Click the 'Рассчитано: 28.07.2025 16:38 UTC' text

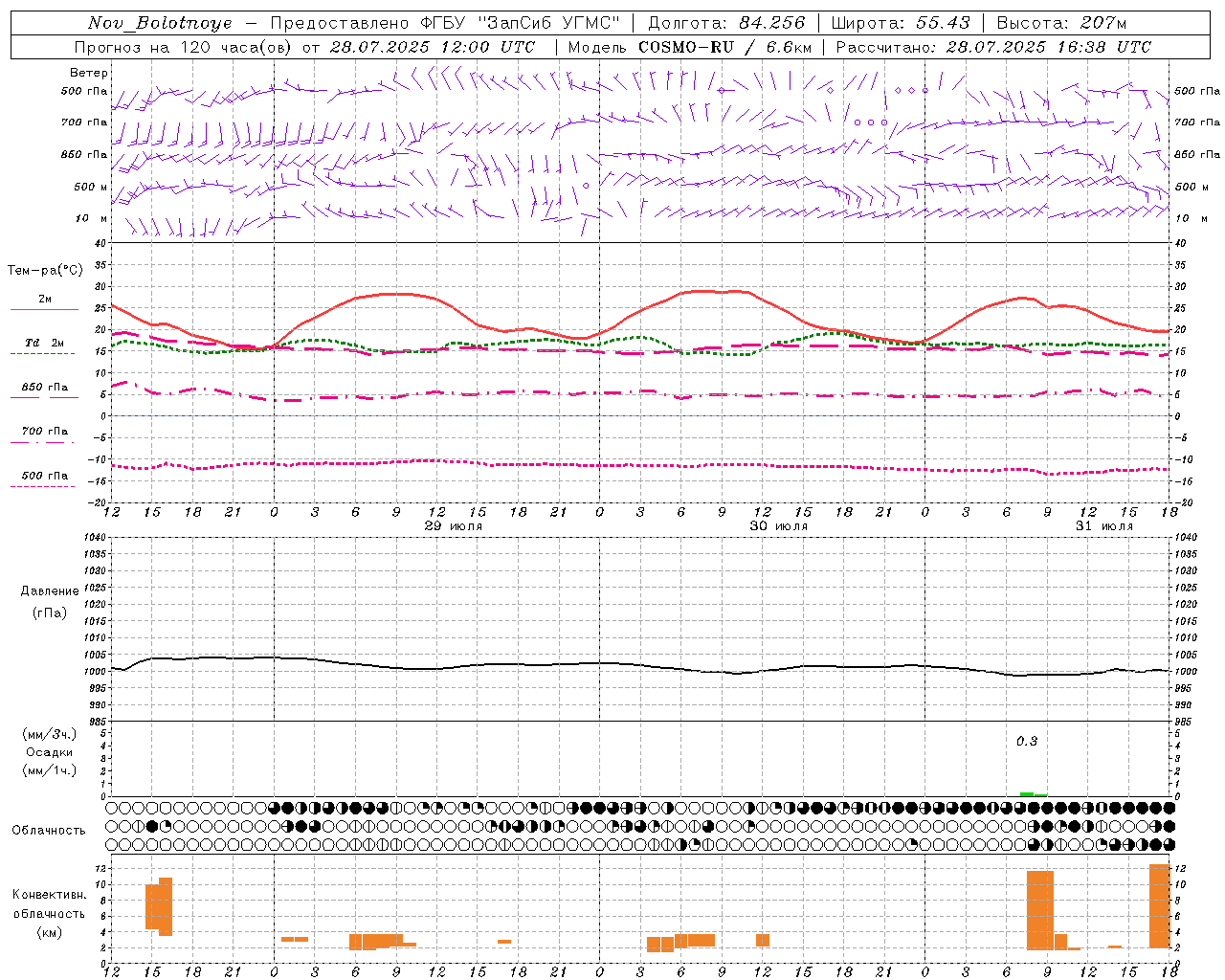993,47
